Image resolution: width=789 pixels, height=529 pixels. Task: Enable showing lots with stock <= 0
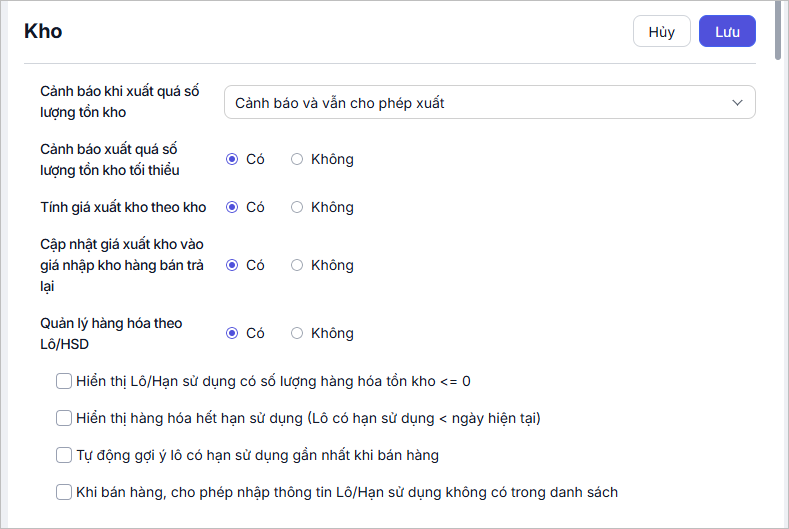tap(64, 381)
